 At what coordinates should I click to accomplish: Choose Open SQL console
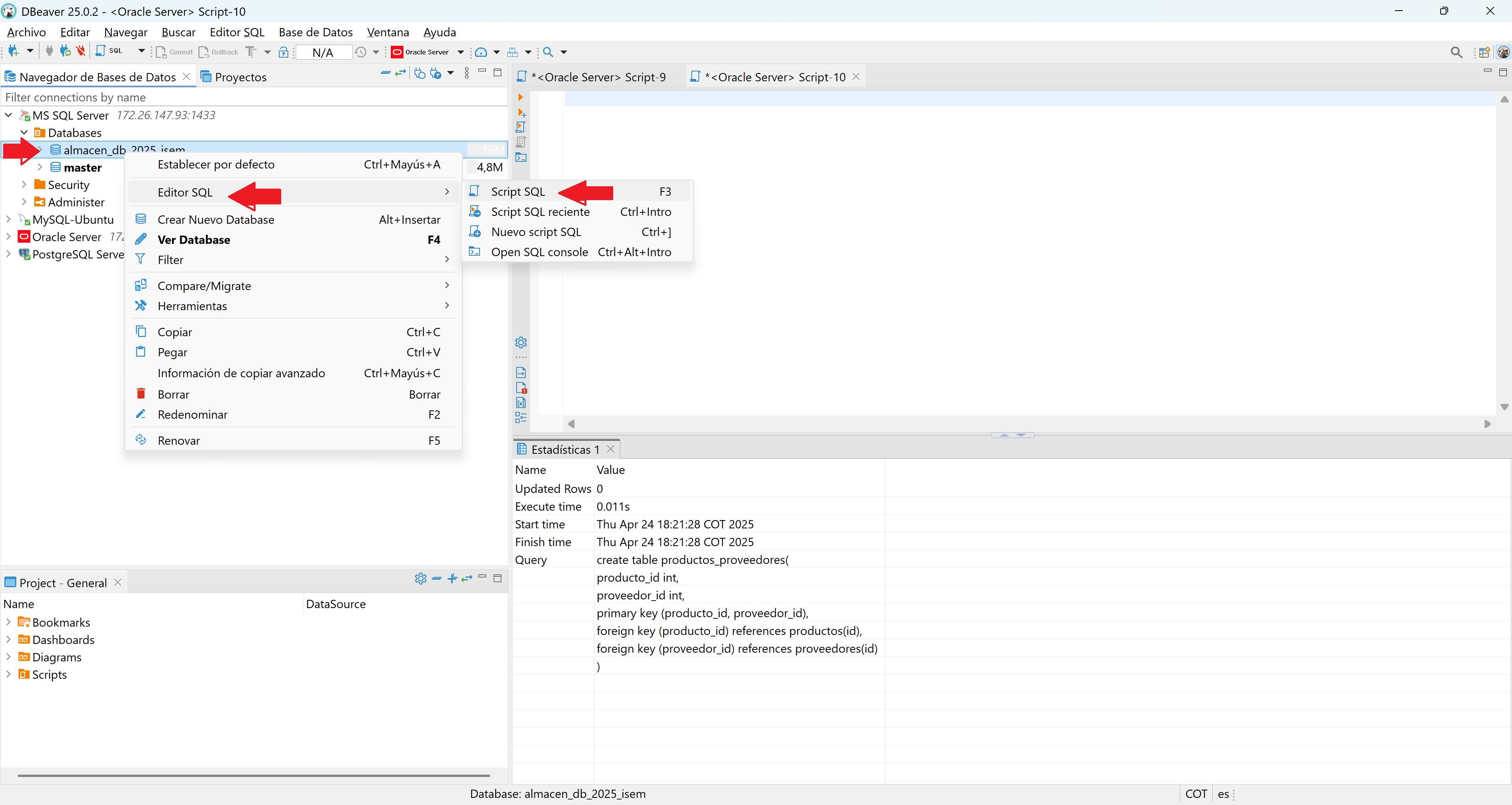[x=578, y=252]
